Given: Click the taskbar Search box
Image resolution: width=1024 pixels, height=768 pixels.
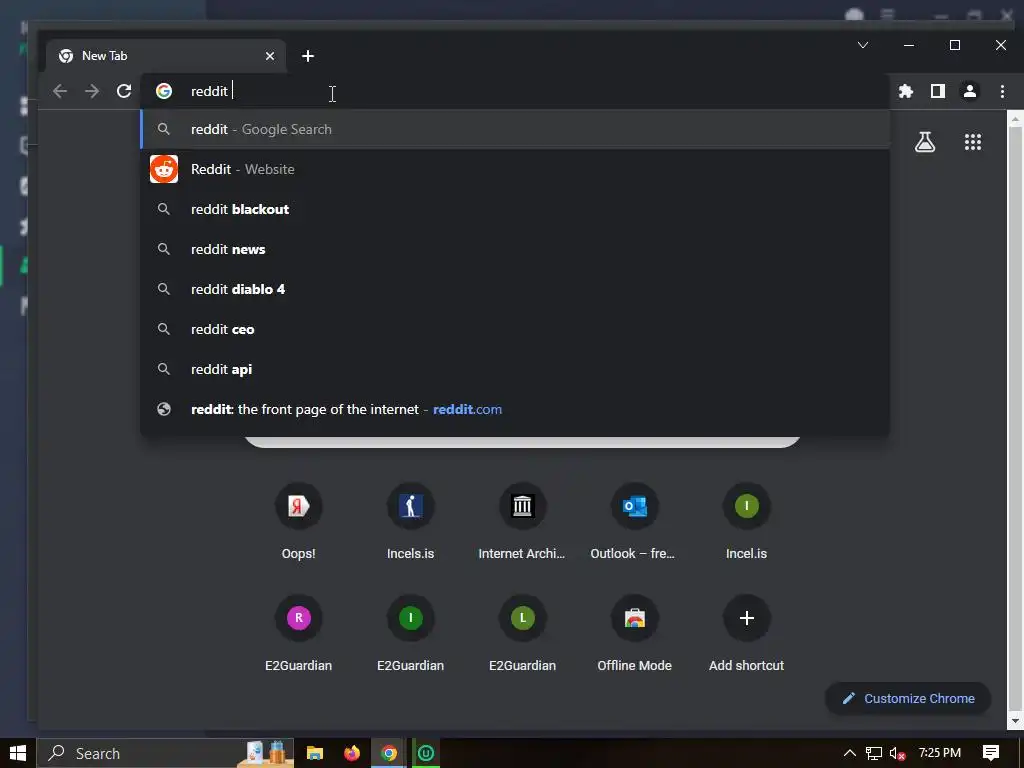Looking at the screenshot, I should click(165, 753).
